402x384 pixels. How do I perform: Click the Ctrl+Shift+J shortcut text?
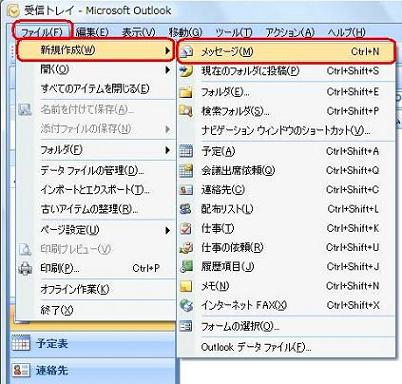[353, 267]
